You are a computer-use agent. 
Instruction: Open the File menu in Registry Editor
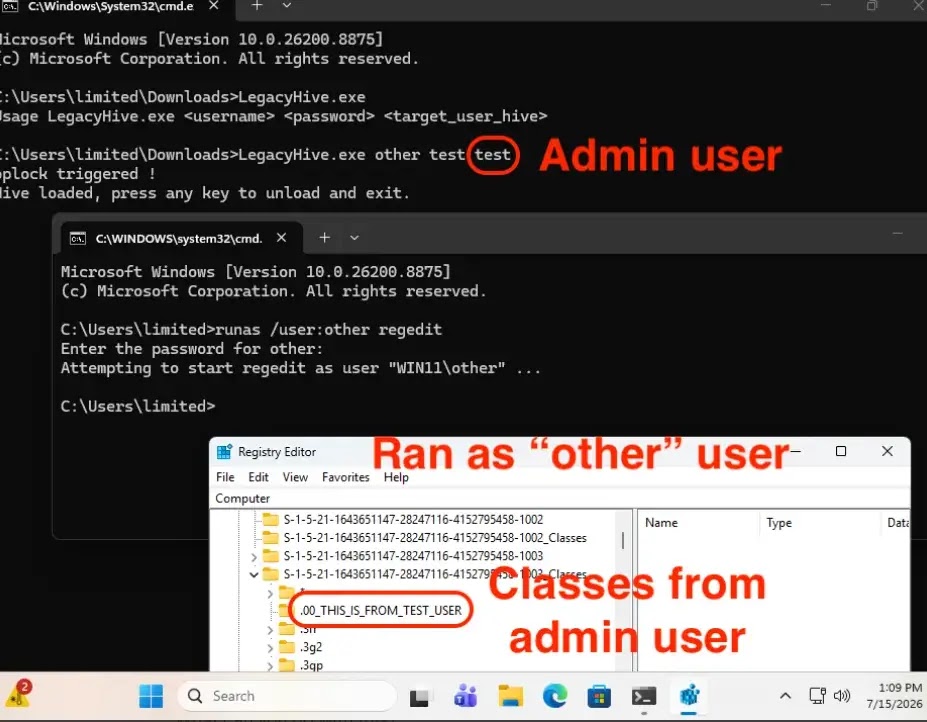(225, 477)
